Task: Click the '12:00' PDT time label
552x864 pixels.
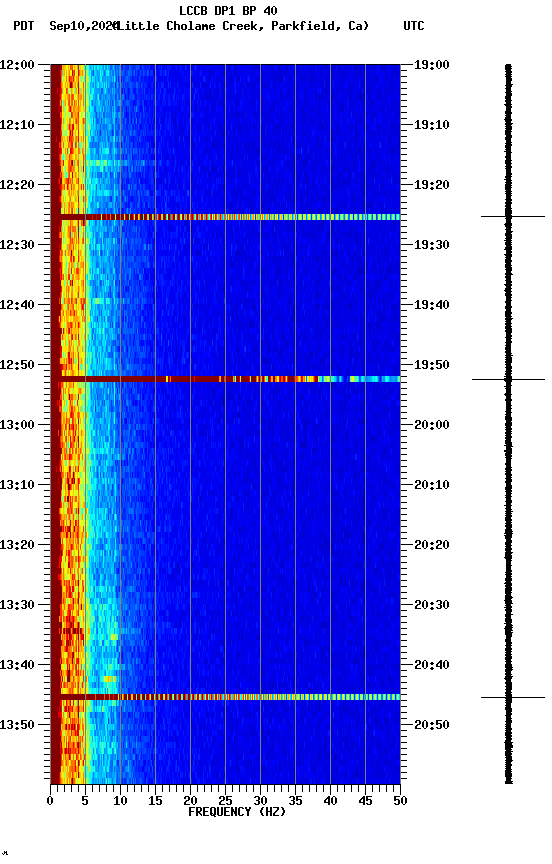Action: coord(17,65)
